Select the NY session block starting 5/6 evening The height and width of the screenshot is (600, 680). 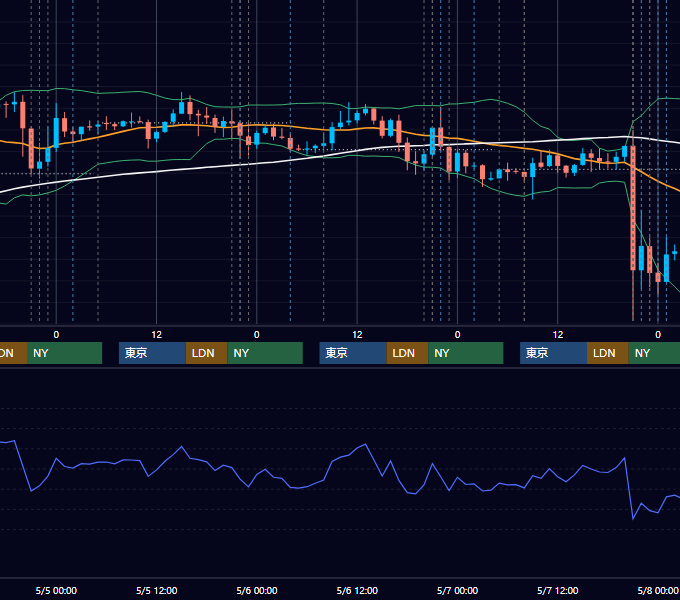466,353
